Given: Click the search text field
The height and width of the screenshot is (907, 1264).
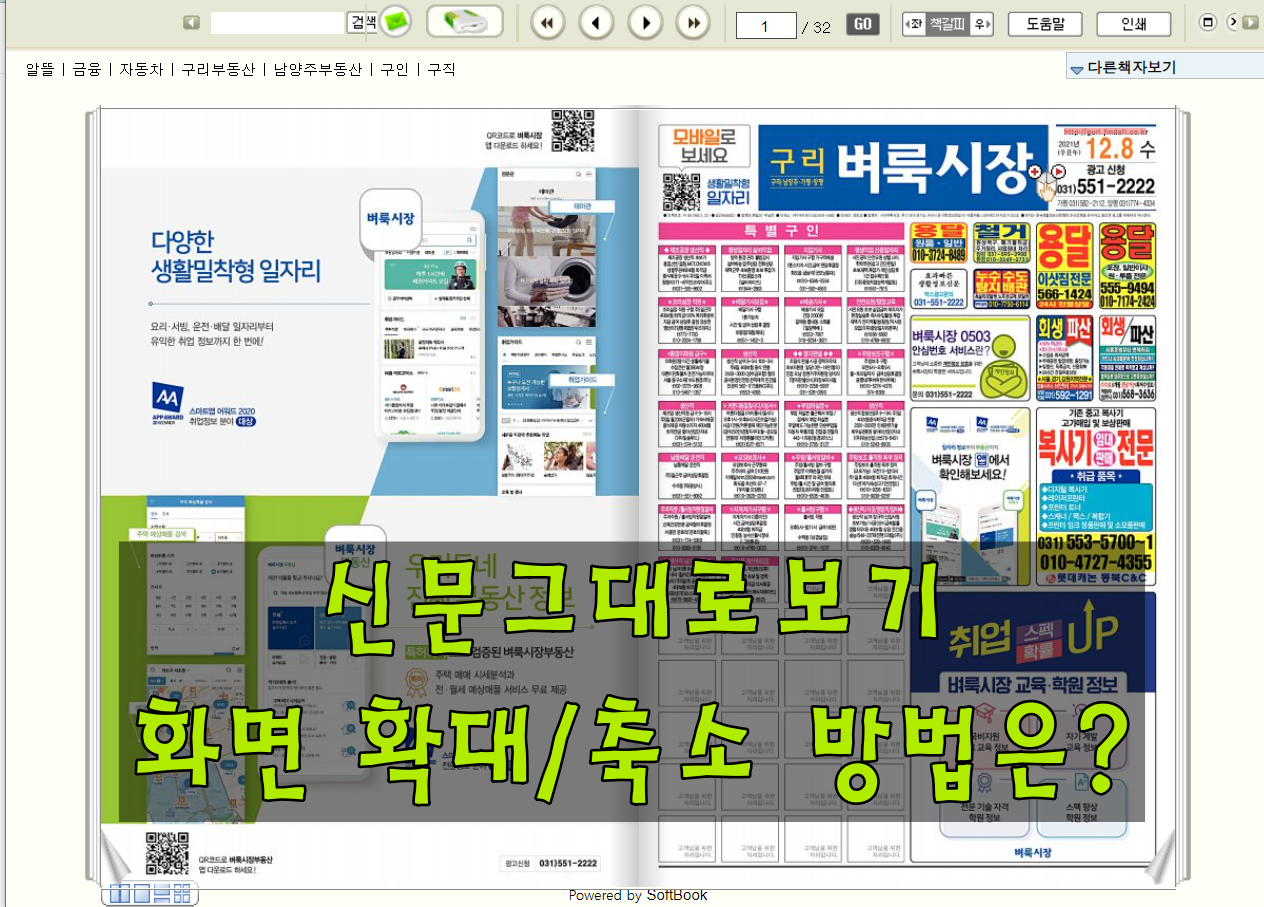Looking at the screenshot, I should [278, 22].
